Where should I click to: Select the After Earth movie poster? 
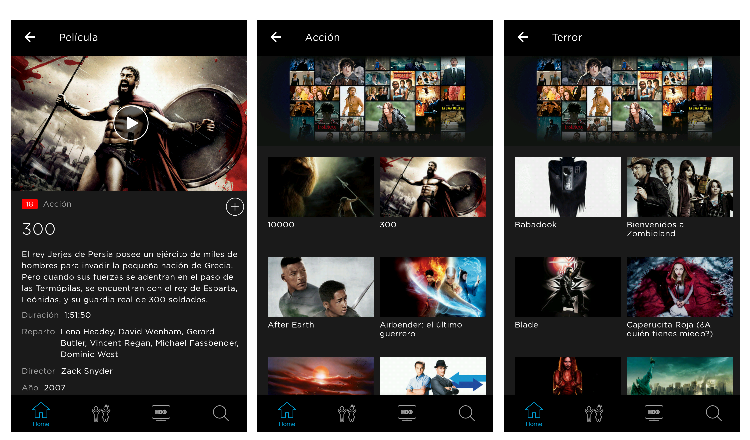tap(320, 287)
